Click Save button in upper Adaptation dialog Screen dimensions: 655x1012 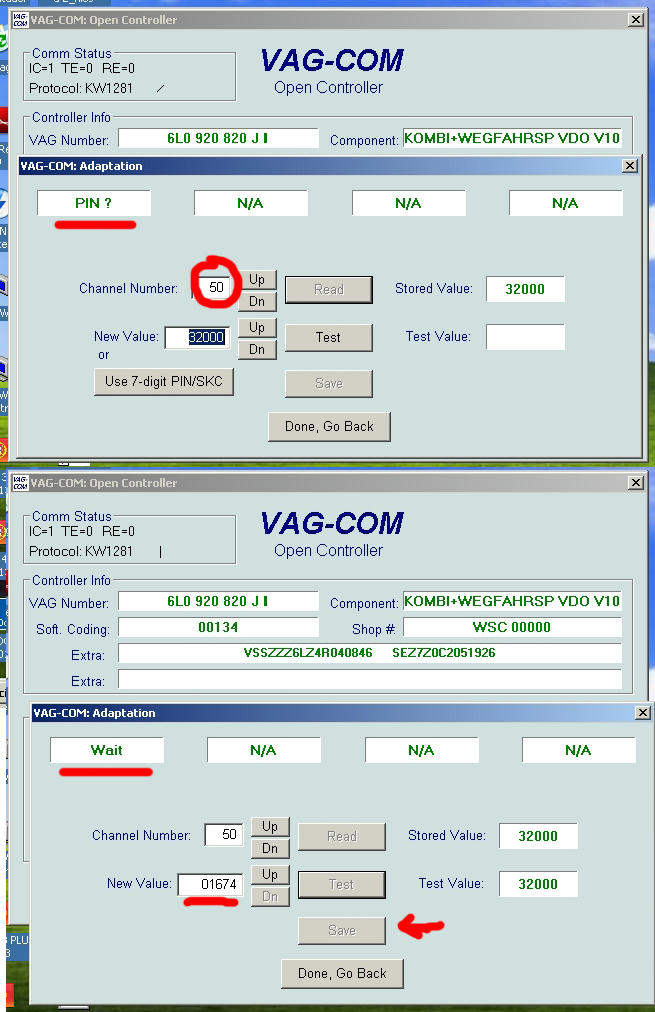(328, 383)
